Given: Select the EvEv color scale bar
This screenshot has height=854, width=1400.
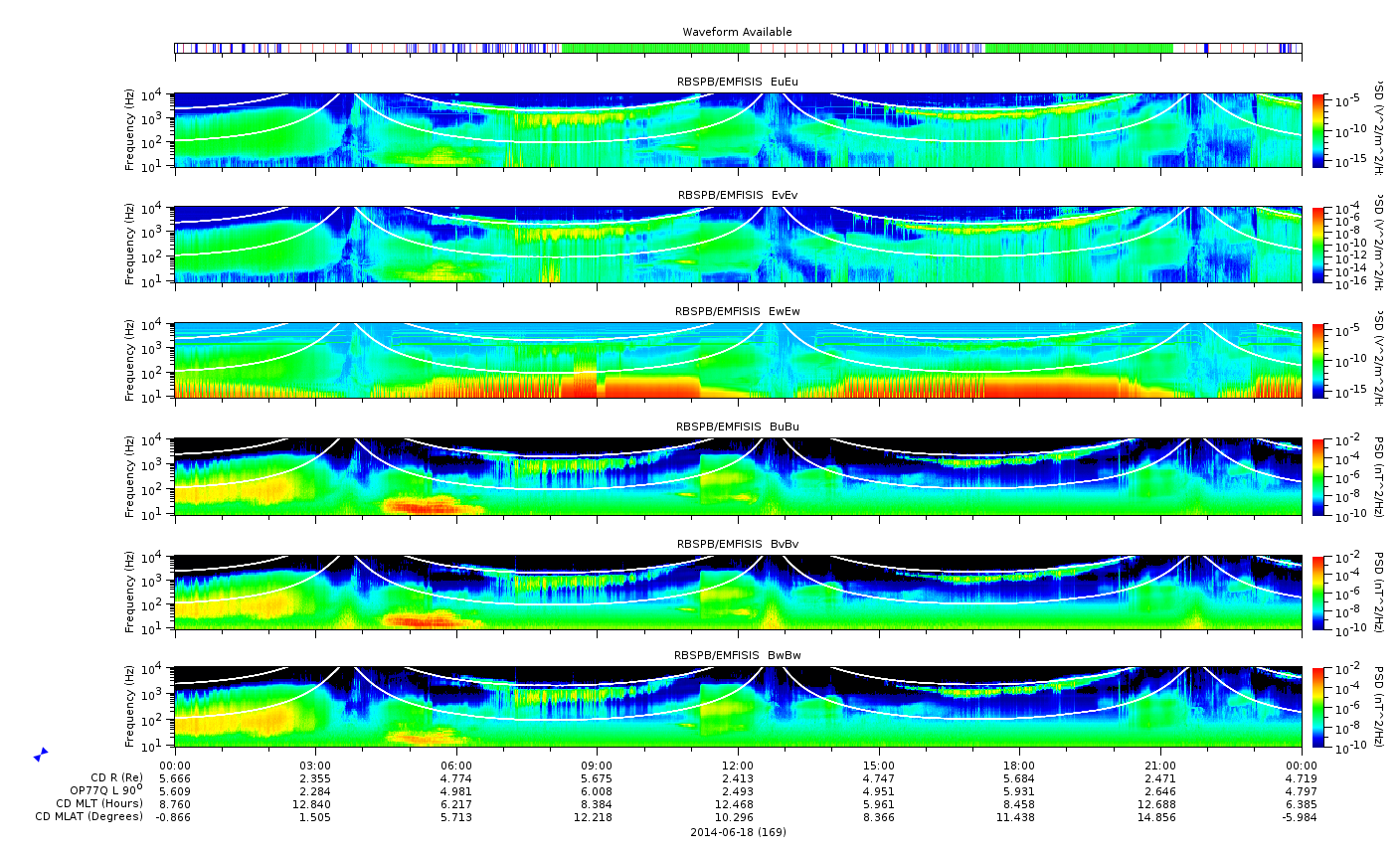Looking at the screenshot, I should [x=1318, y=245].
